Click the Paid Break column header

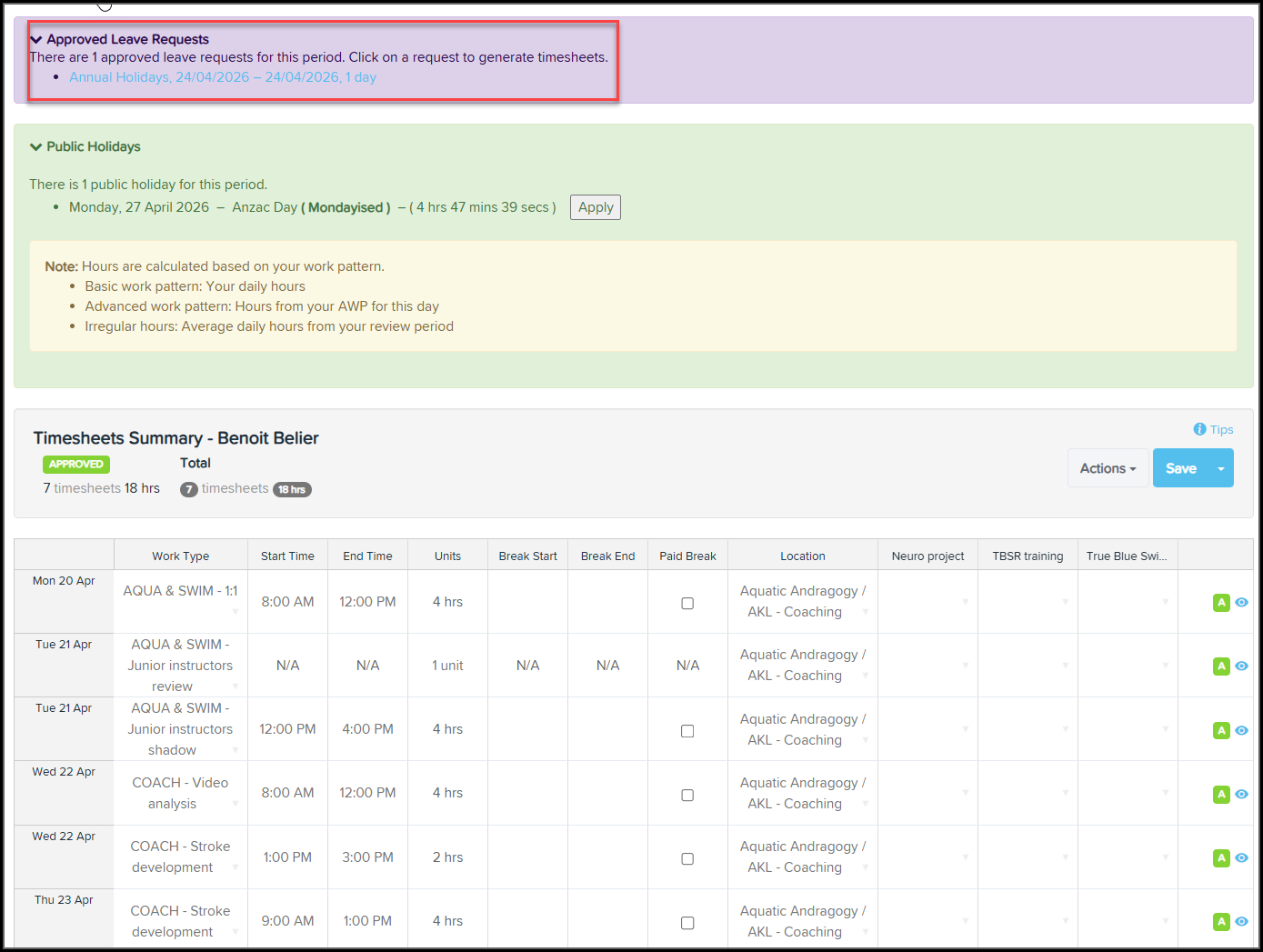(x=687, y=556)
